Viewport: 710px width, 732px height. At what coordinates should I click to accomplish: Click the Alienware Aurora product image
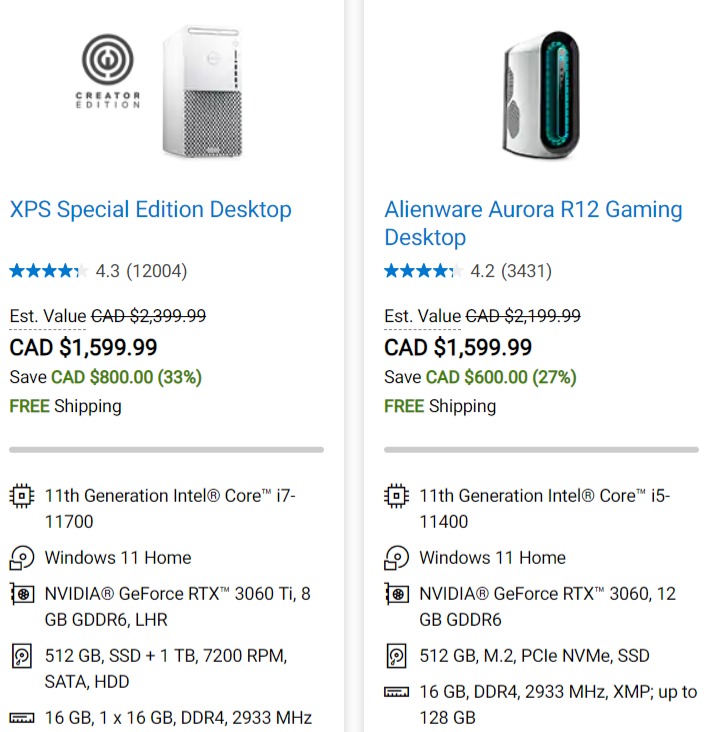[541, 95]
